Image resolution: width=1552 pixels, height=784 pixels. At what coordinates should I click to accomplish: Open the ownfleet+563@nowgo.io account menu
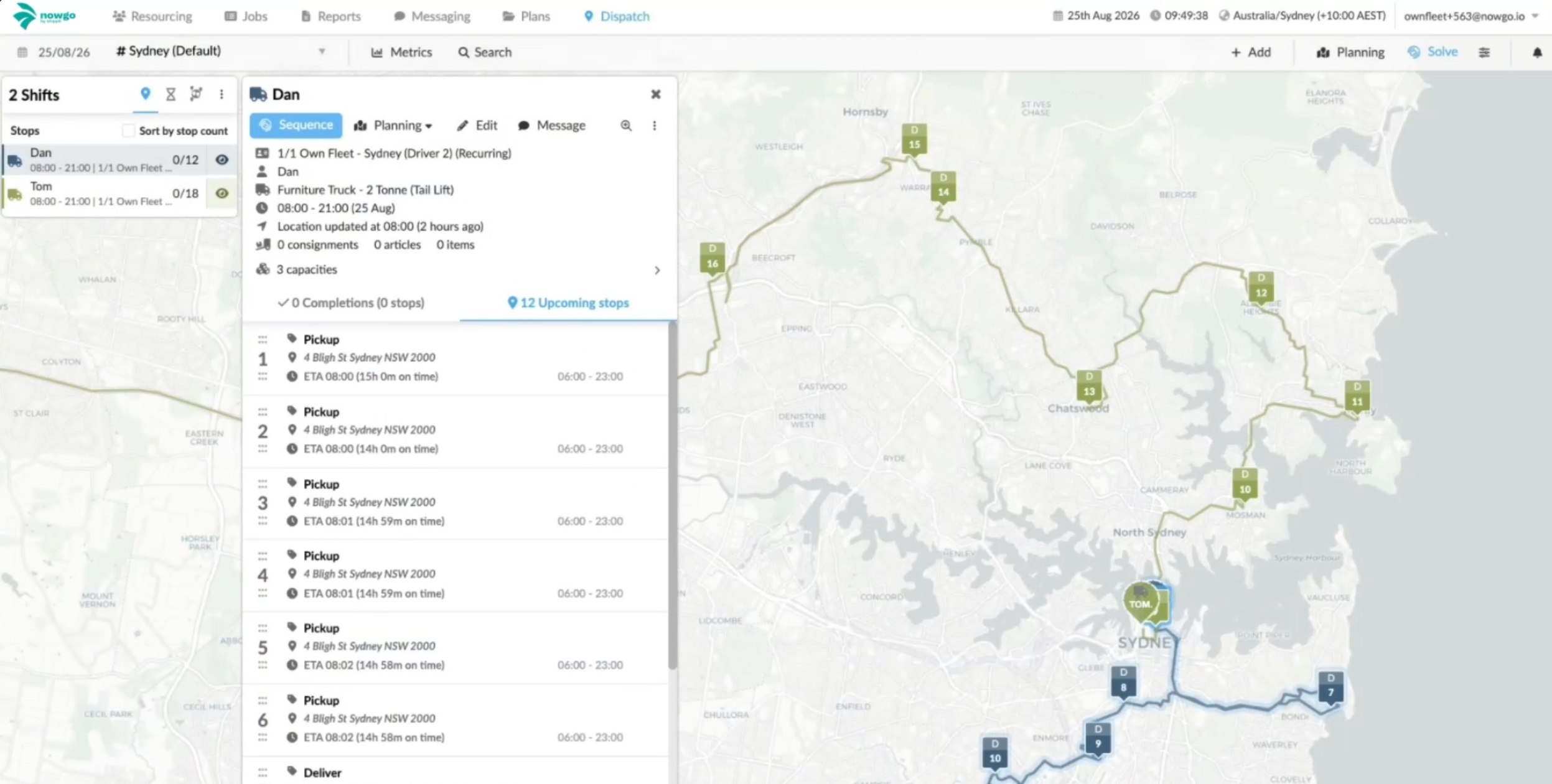pyautogui.click(x=1471, y=16)
